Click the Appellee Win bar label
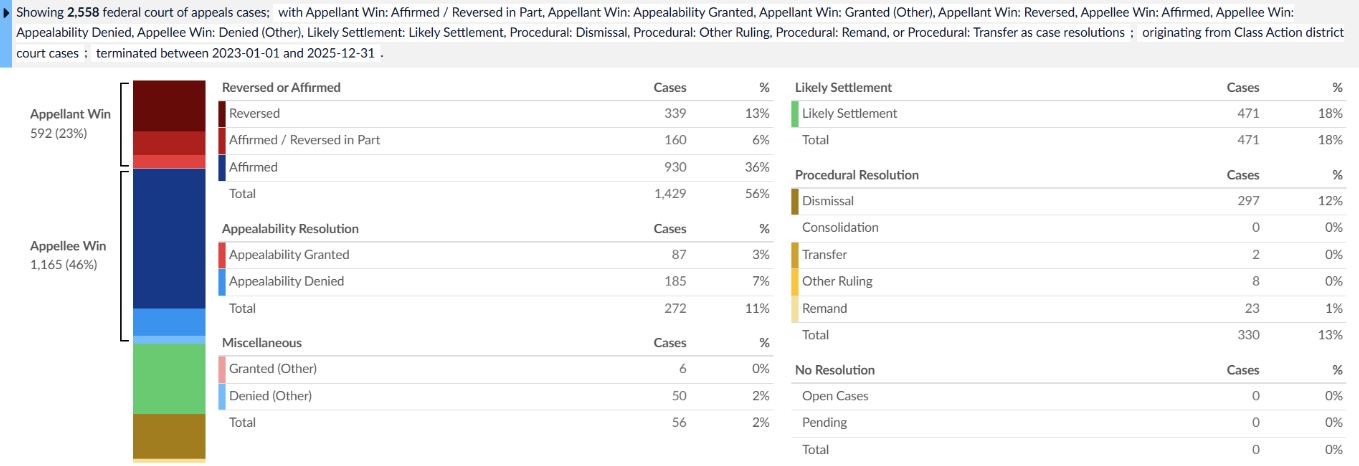The image size is (1359, 466). (x=68, y=246)
